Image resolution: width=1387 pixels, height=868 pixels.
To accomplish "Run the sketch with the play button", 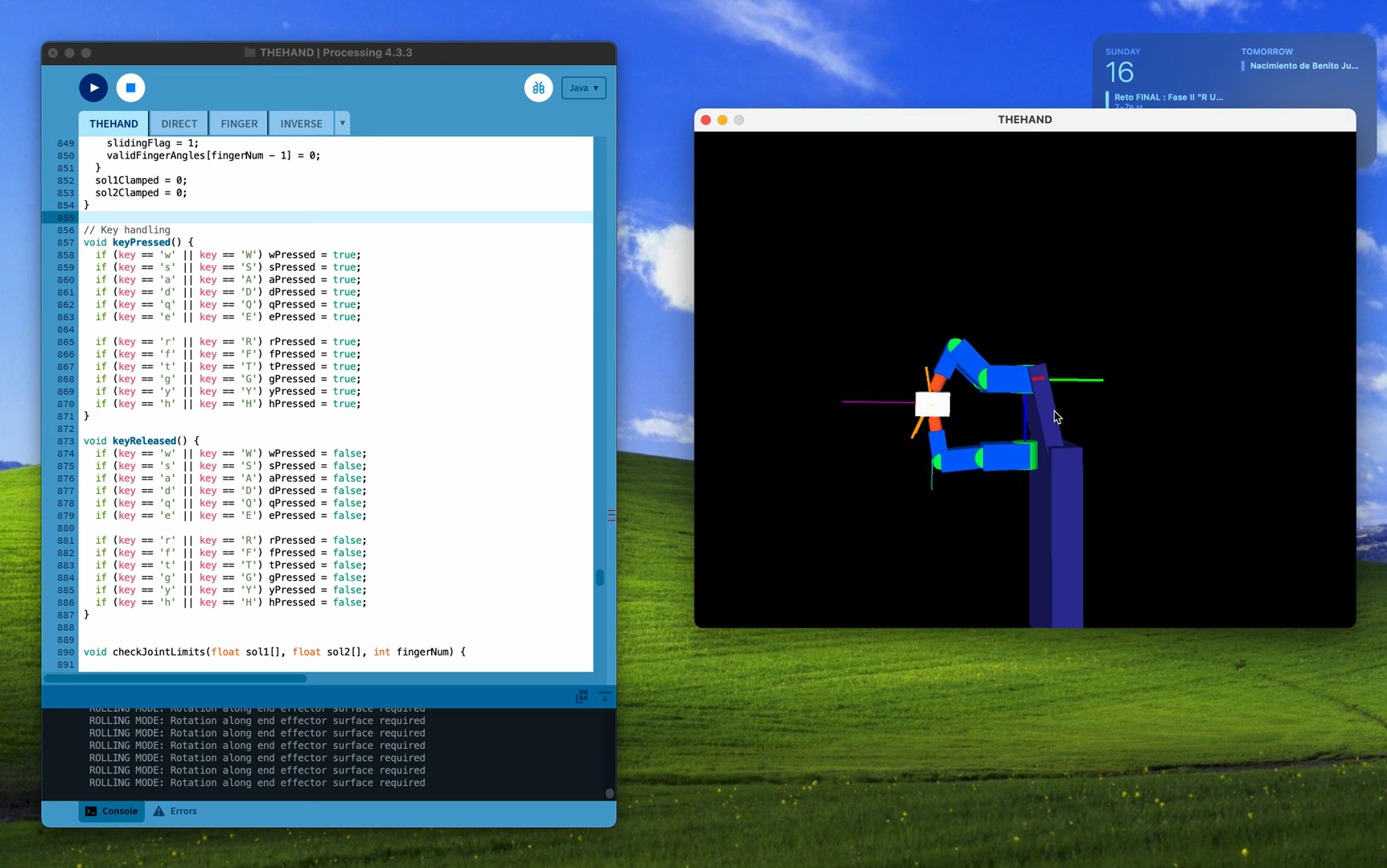I will point(93,88).
